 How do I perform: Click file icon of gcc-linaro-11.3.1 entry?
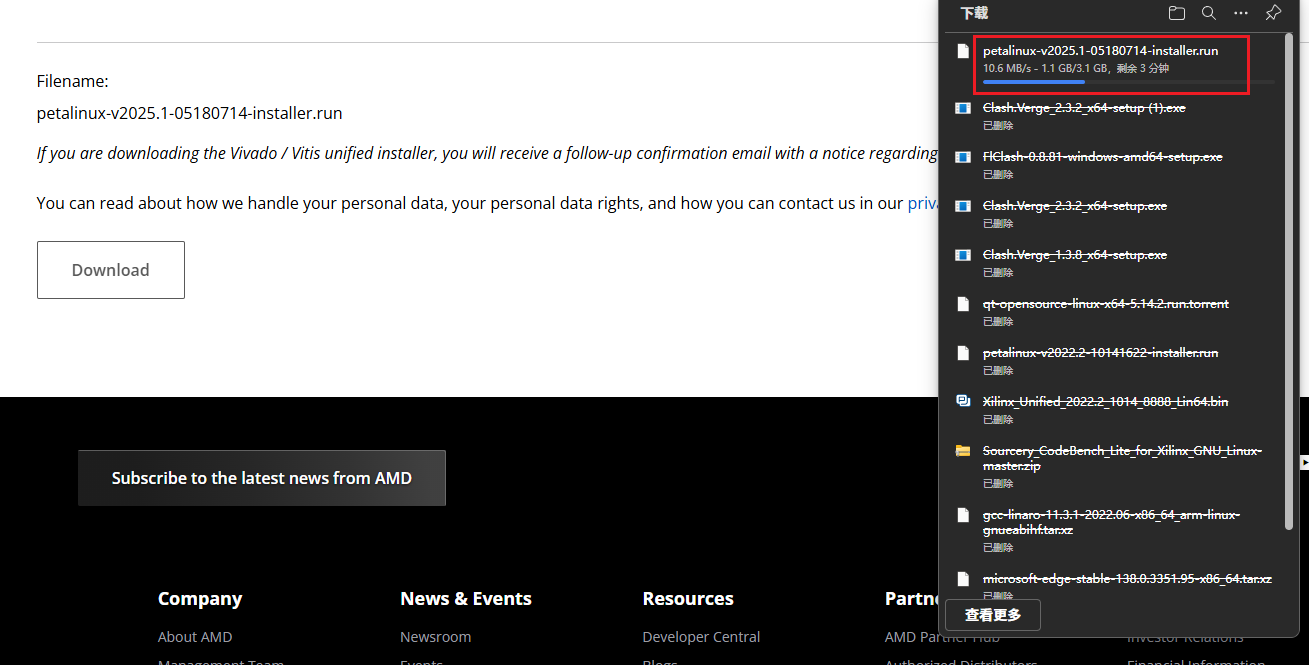pyautogui.click(x=963, y=515)
